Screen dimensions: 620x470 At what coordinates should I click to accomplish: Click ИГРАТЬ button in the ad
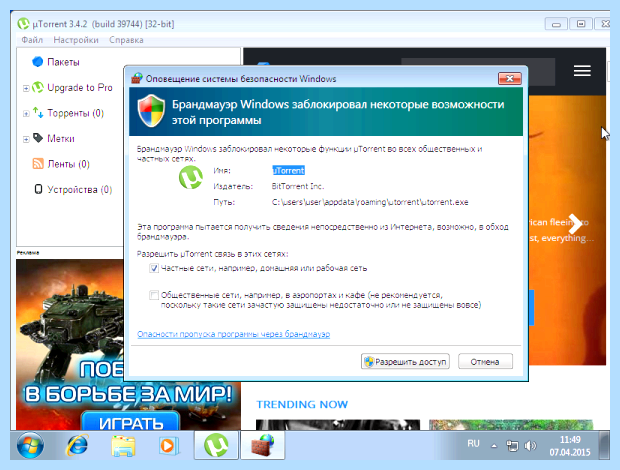[x=130, y=423]
